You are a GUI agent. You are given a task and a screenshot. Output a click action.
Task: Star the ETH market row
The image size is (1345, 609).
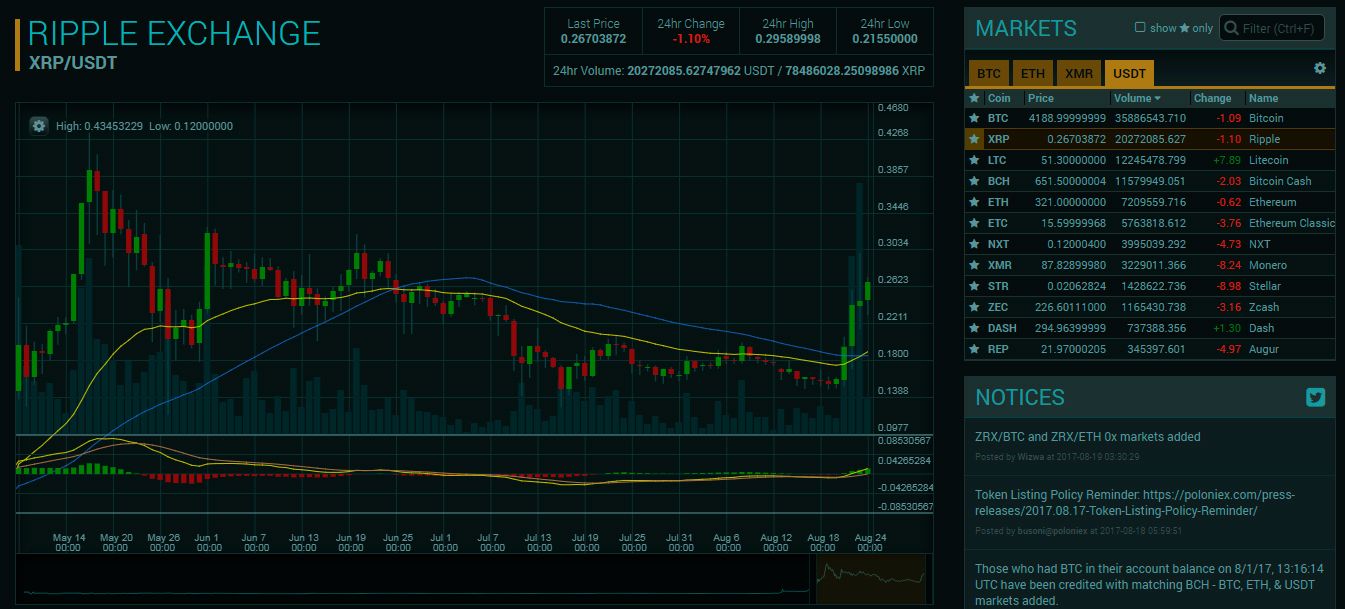coord(974,202)
